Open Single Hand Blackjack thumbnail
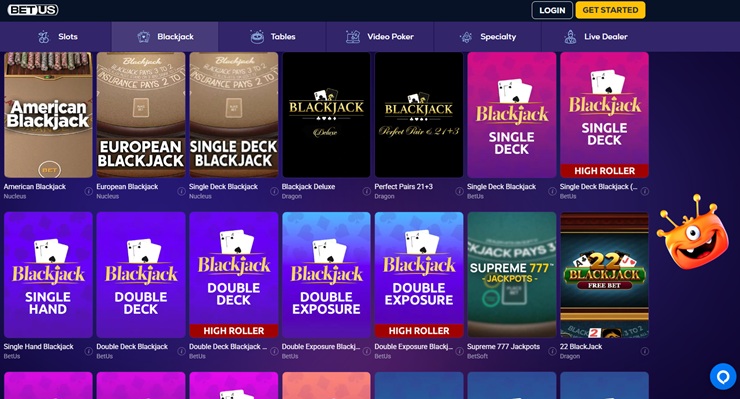This screenshot has height=399, width=740. tap(48, 275)
